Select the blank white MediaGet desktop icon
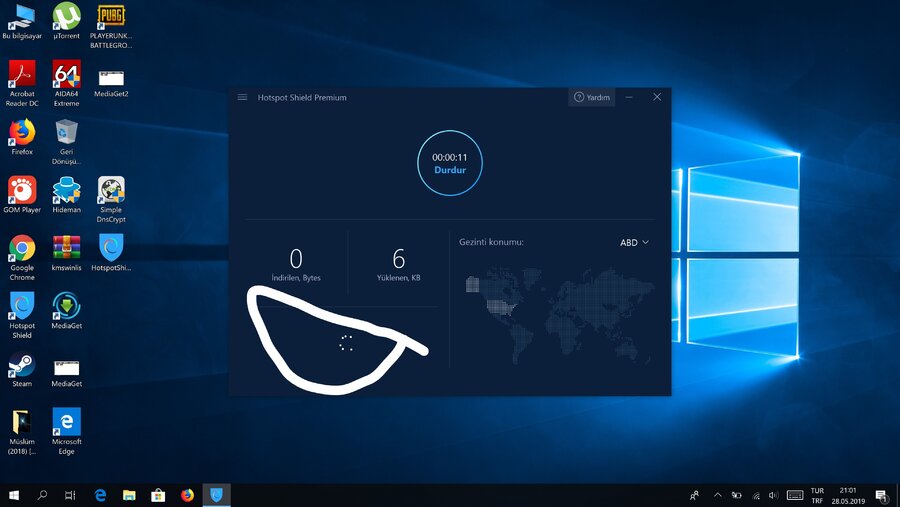This screenshot has height=507, width=900. (67, 373)
